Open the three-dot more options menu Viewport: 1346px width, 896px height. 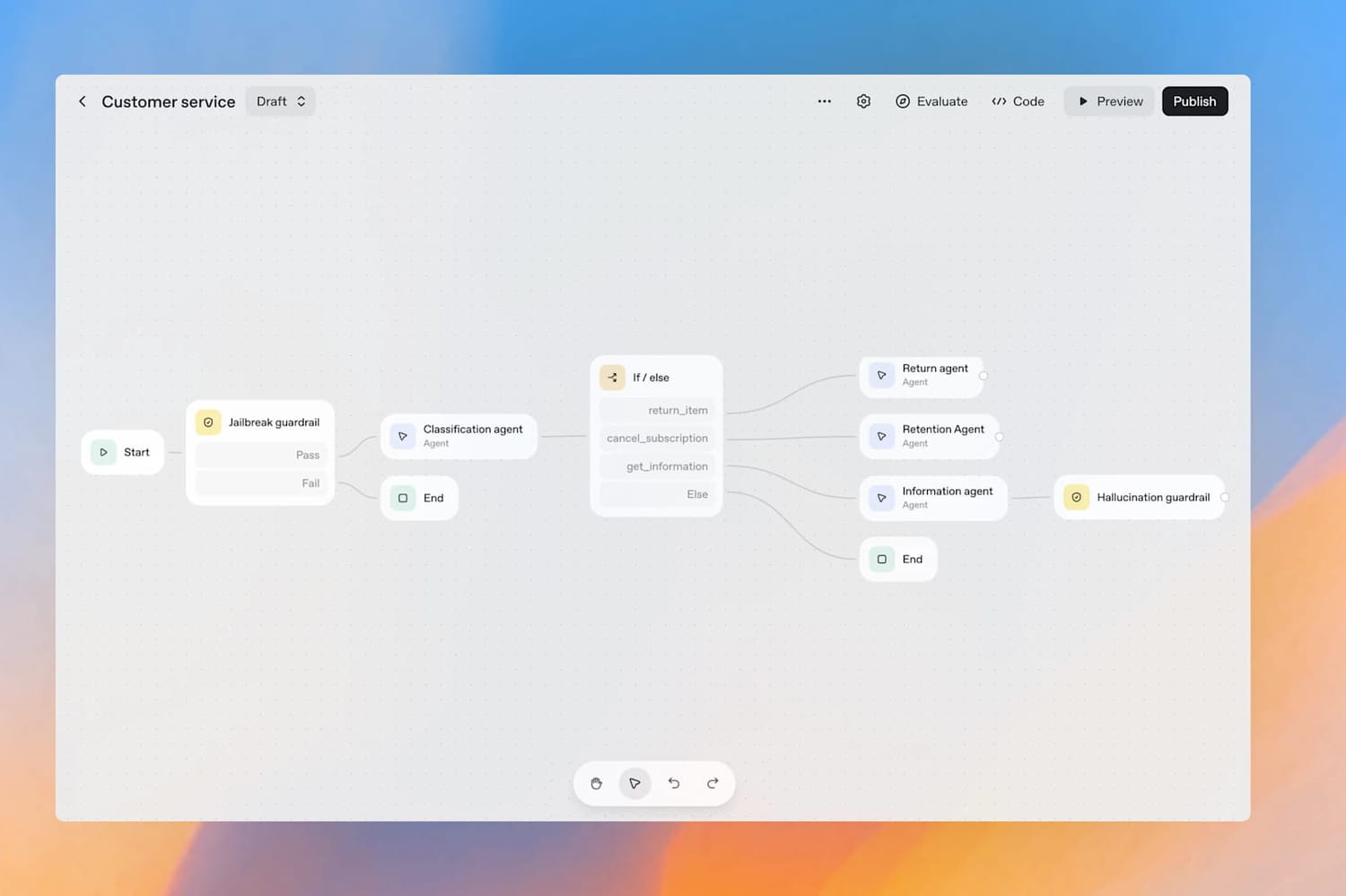click(x=824, y=101)
